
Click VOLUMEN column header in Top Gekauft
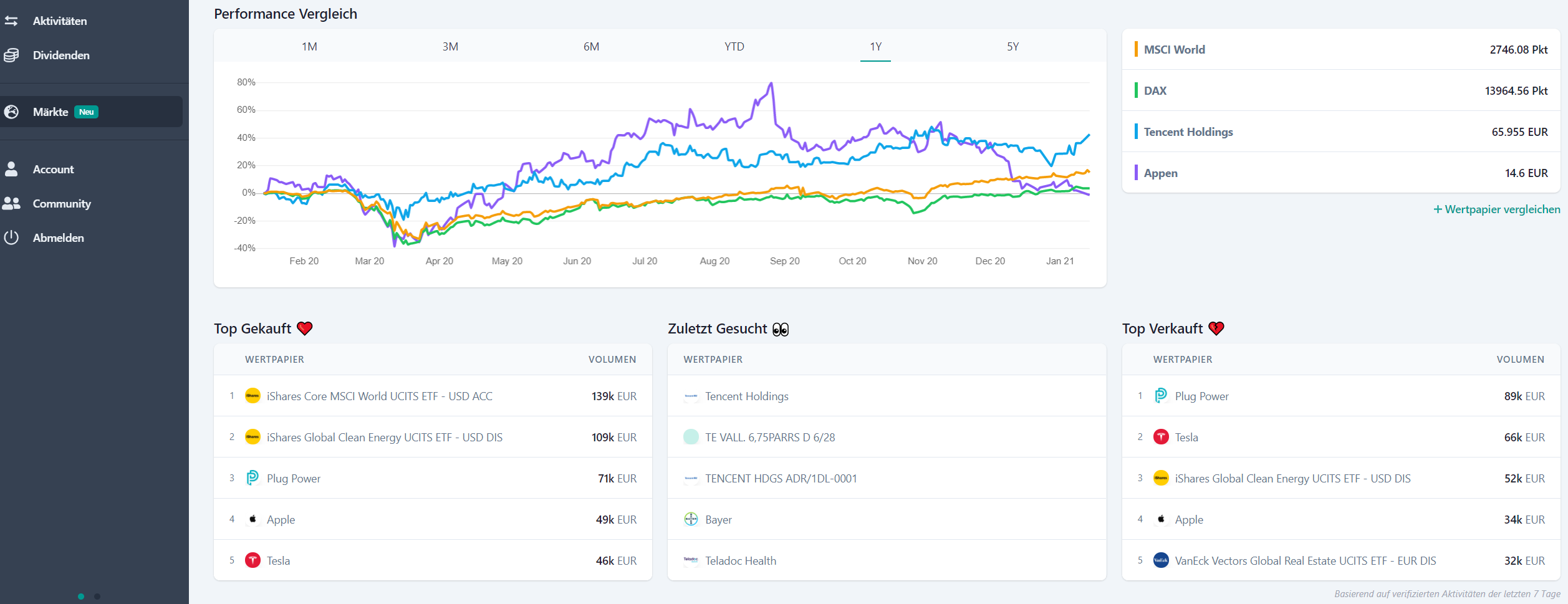[612, 360]
